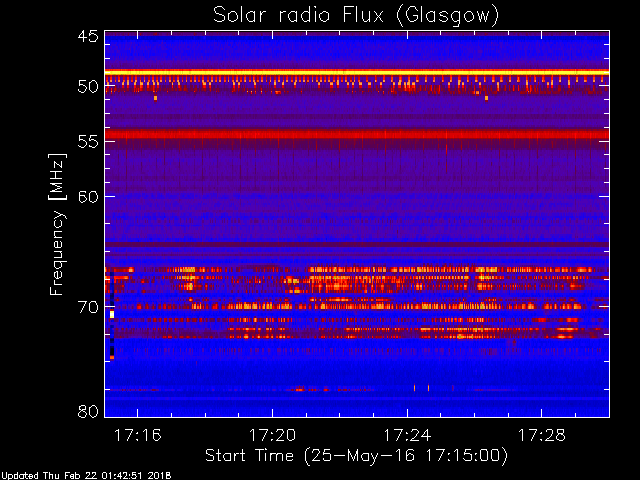Click the 17:28 time tick label
Viewport: 640px width, 480px height.
click(x=542, y=436)
